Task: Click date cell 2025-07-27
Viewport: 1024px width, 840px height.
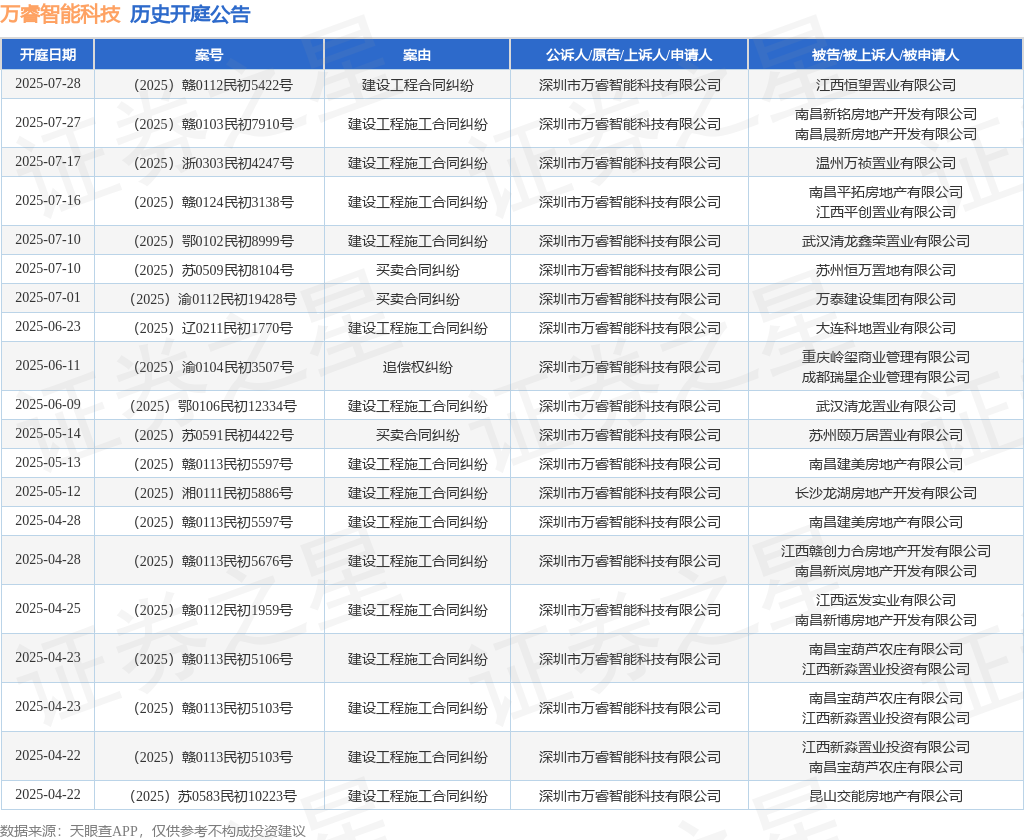Action: [48, 123]
